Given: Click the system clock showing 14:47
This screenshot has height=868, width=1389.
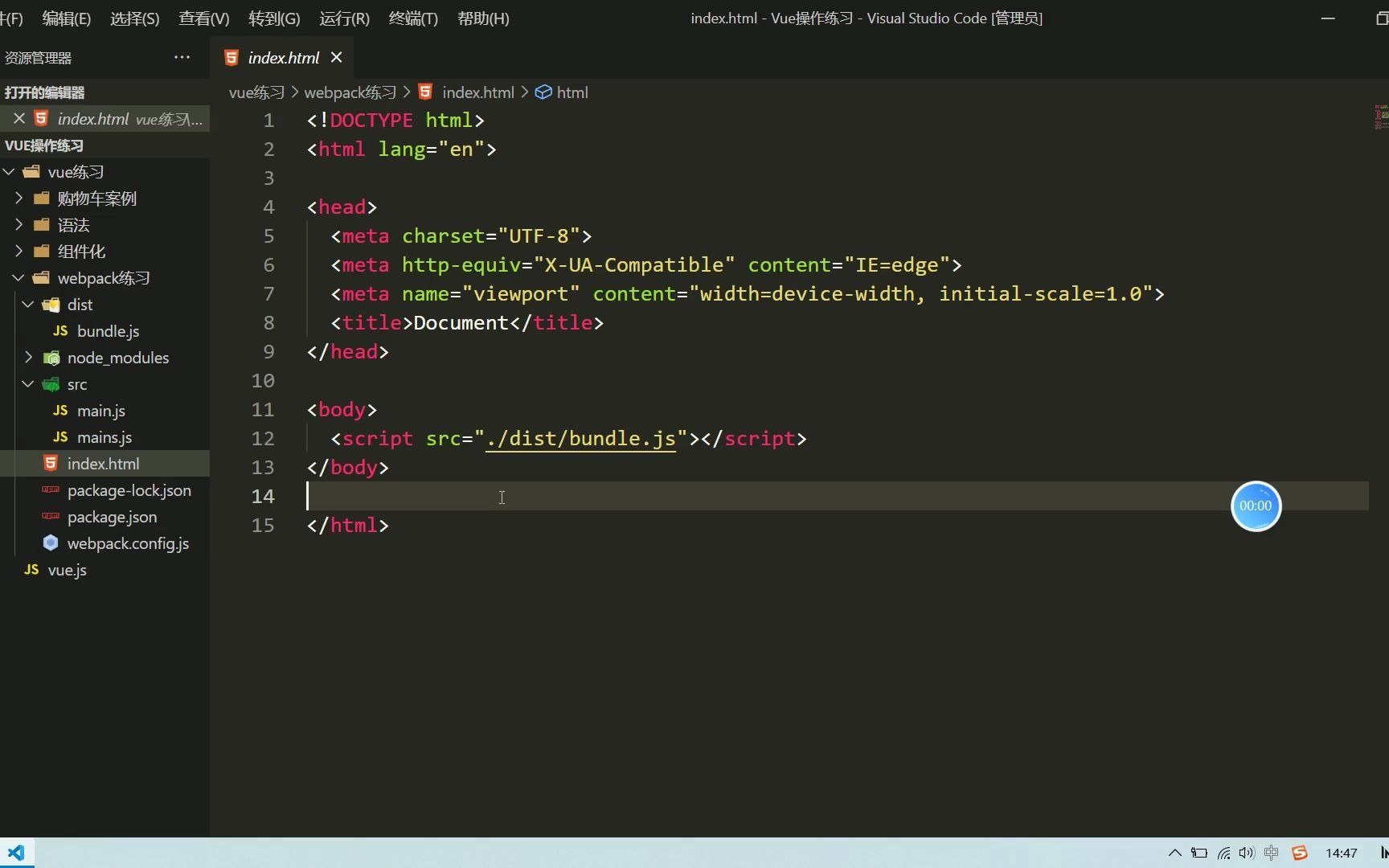Looking at the screenshot, I should click(x=1342, y=853).
